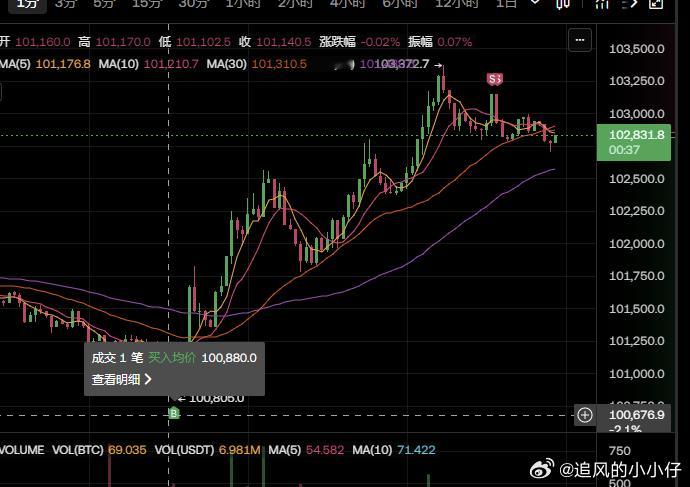
Task: Click the MA(10) 101,210.7 legend
Action: coord(148,64)
